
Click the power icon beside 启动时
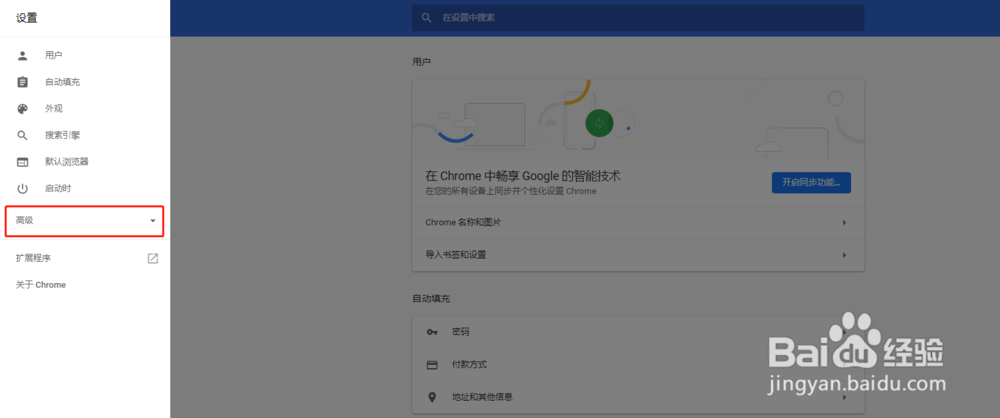[x=22, y=189]
